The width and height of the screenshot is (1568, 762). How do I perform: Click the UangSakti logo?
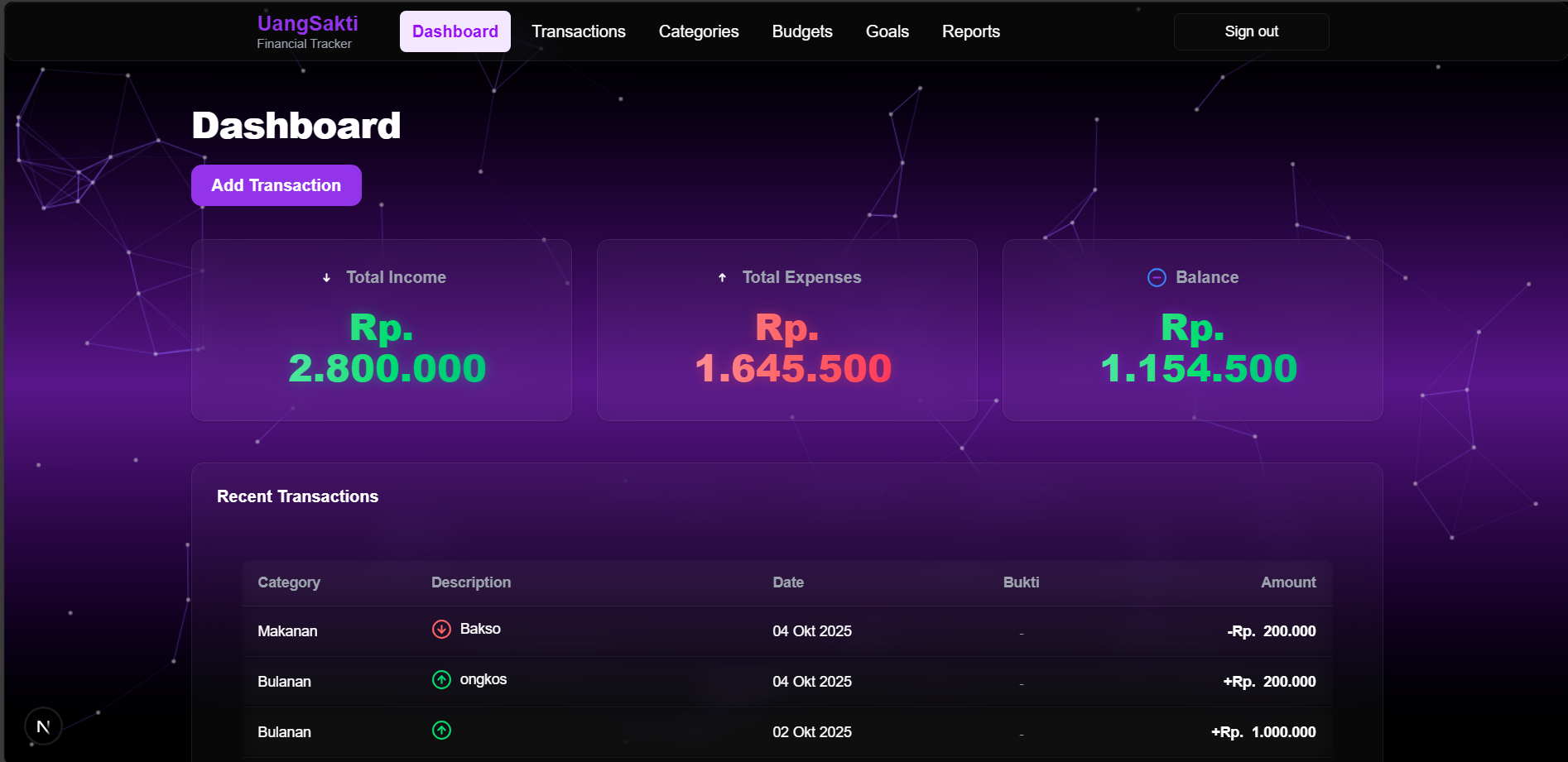click(307, 31)
